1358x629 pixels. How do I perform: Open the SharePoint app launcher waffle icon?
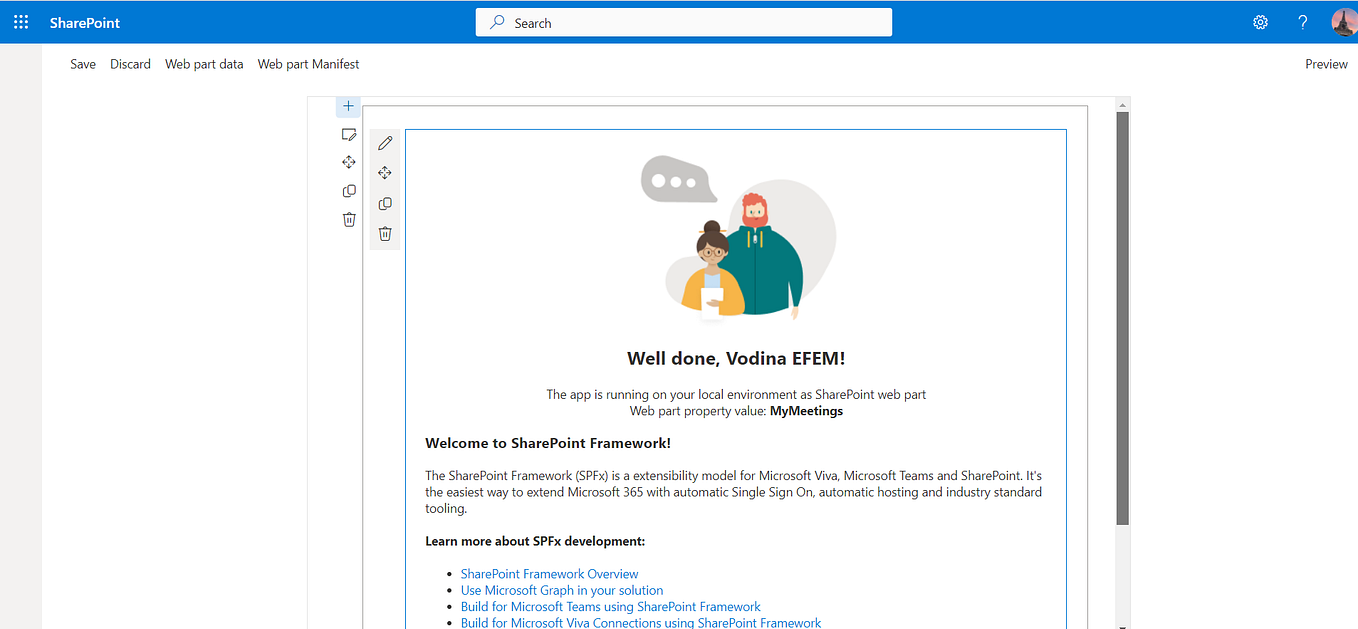[21, 21]
